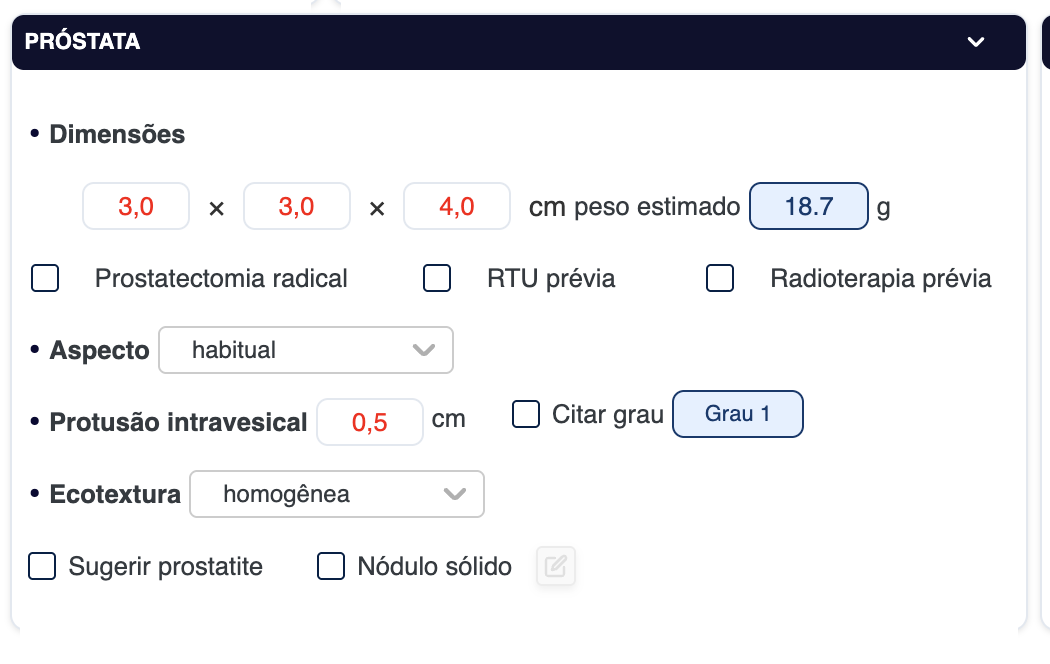This screenshot has height=664, width=1050.
Task: Open the Aspecto dropdown
Action: 306,350
